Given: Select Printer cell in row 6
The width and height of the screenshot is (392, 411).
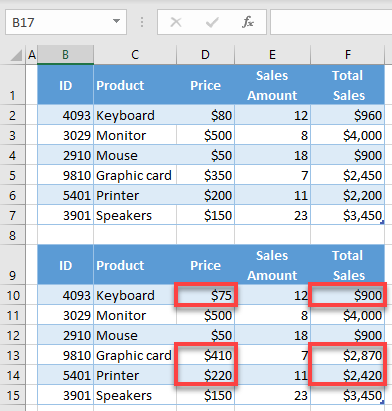Looking at the screenshot, I should 135,195.
